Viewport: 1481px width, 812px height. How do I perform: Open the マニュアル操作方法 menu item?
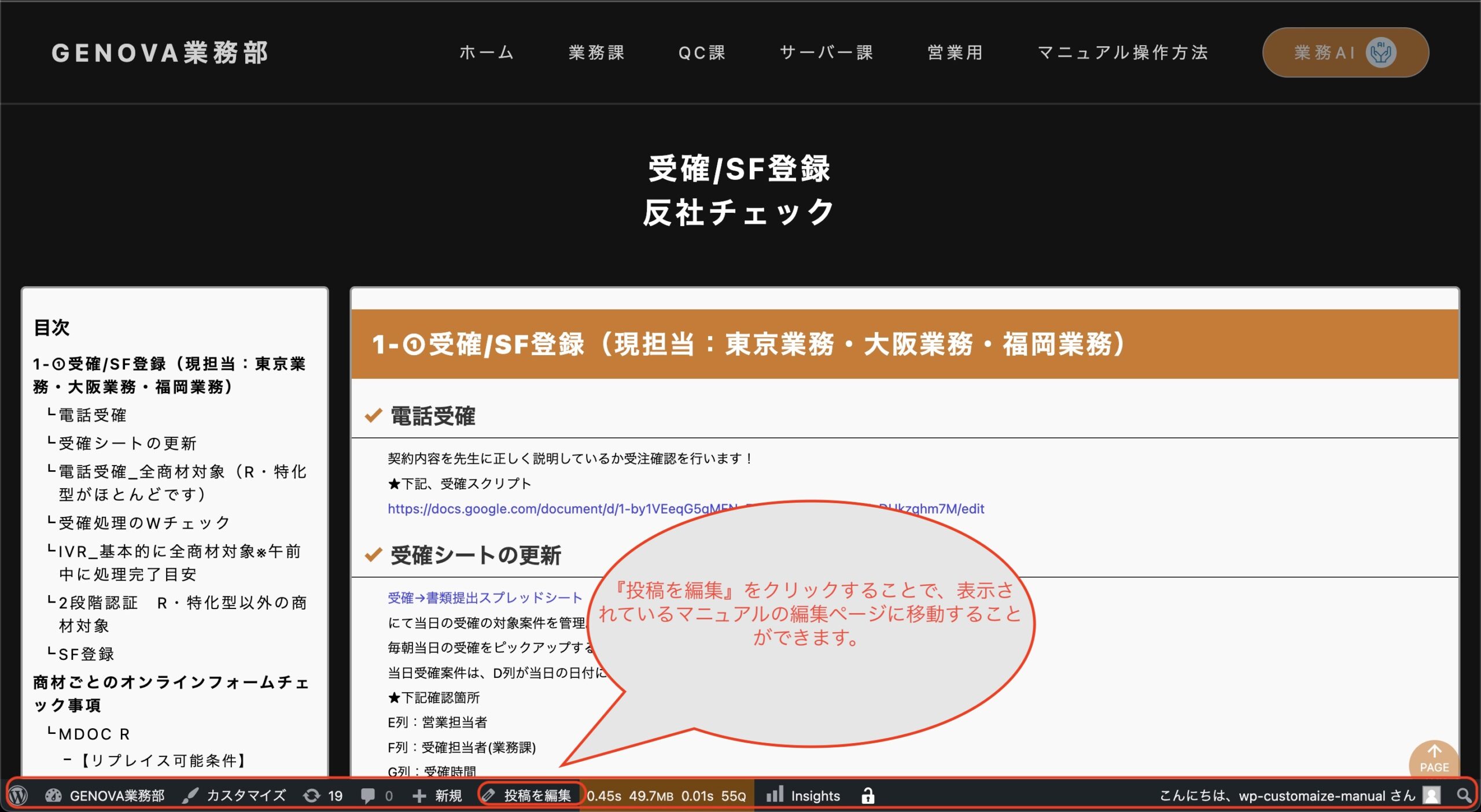pos(1123,53)
